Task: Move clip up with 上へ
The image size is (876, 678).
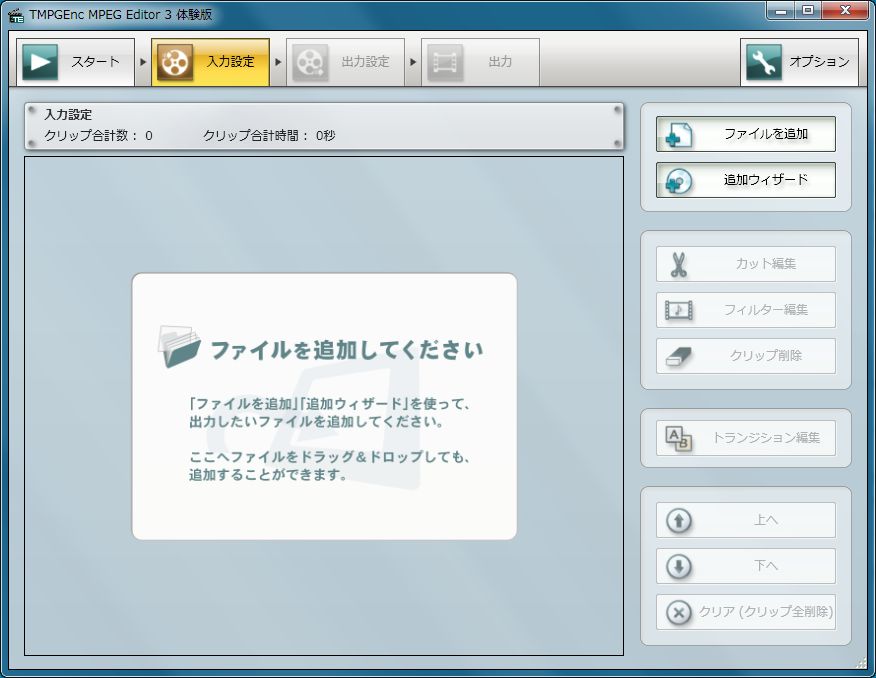Action: (x=746, y=520)
